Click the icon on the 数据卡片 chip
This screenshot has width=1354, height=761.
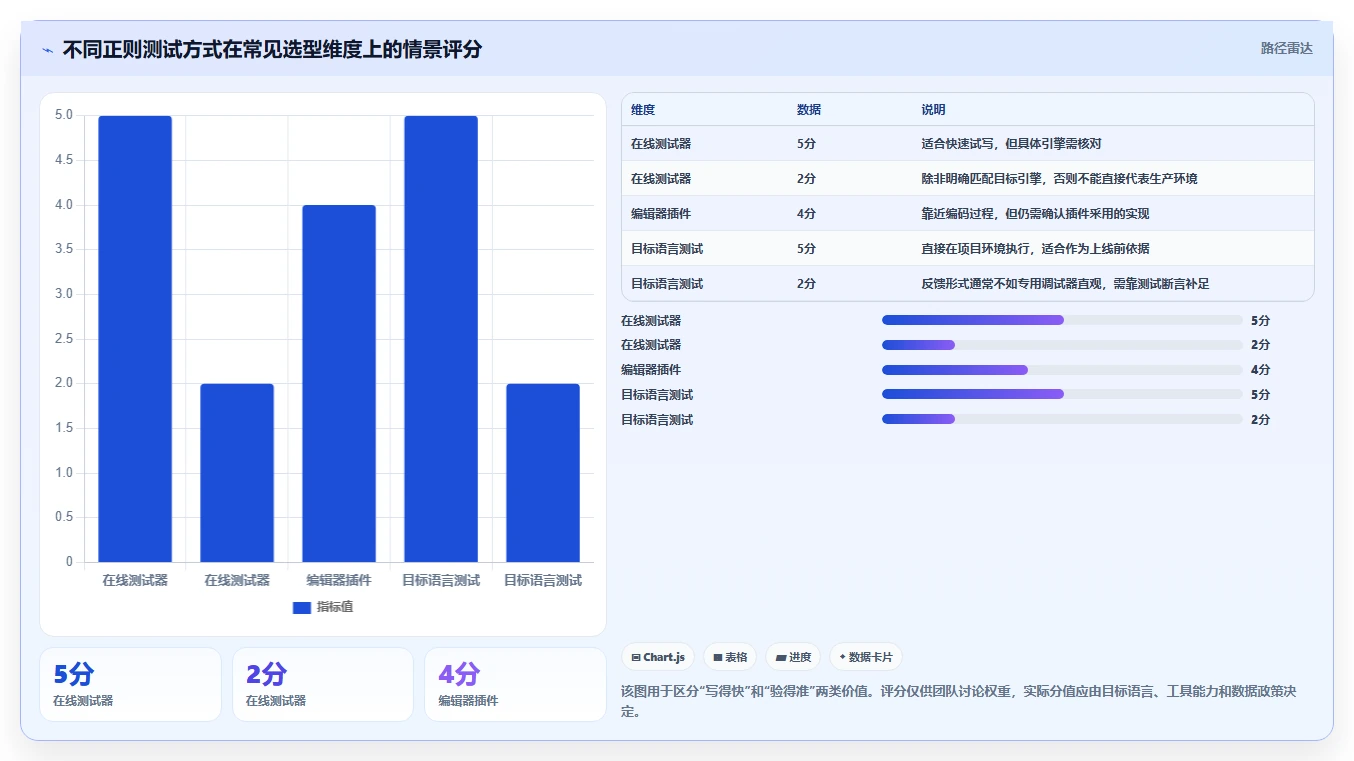[843, 657]
